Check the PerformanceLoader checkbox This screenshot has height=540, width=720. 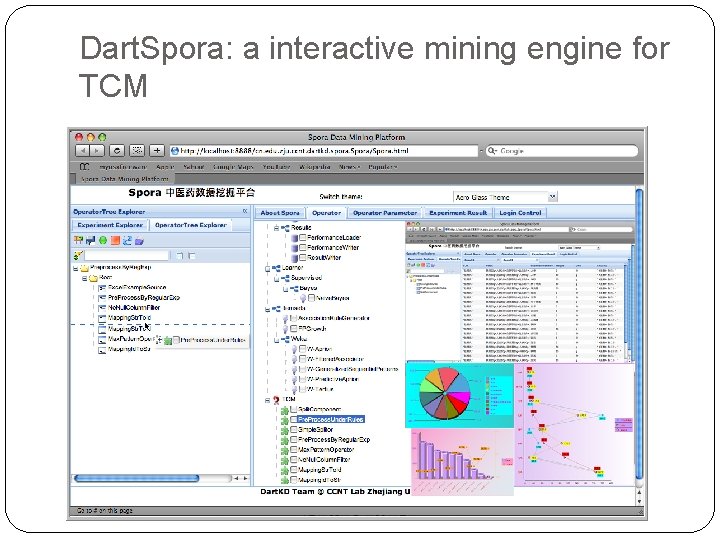[x=303, y=237]
